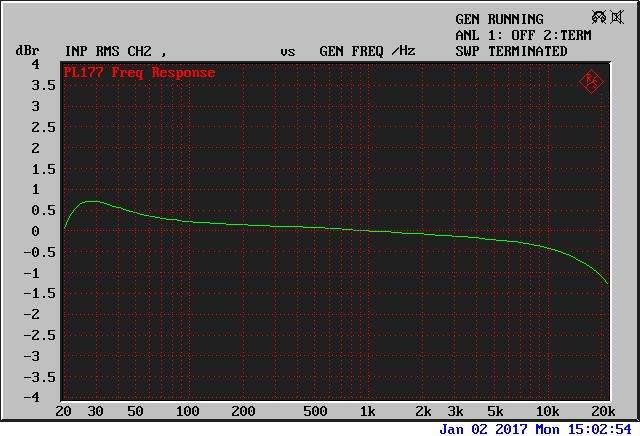The image size is (640, 436).
Task: Click the 20k mark on frequency axis
Action: (x=603, y=412)
